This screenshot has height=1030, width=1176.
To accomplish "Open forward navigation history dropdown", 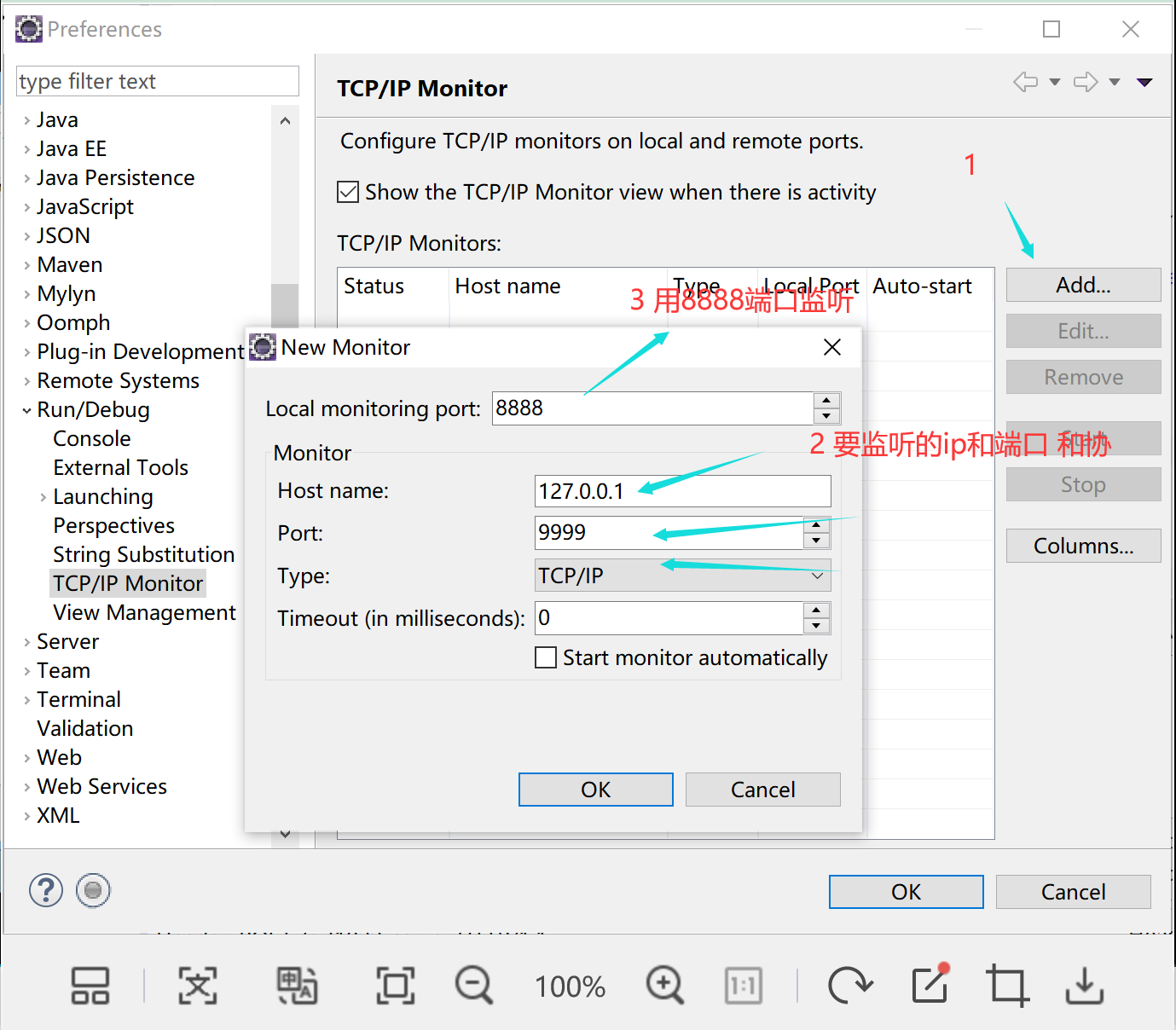I will [1115, 82].
